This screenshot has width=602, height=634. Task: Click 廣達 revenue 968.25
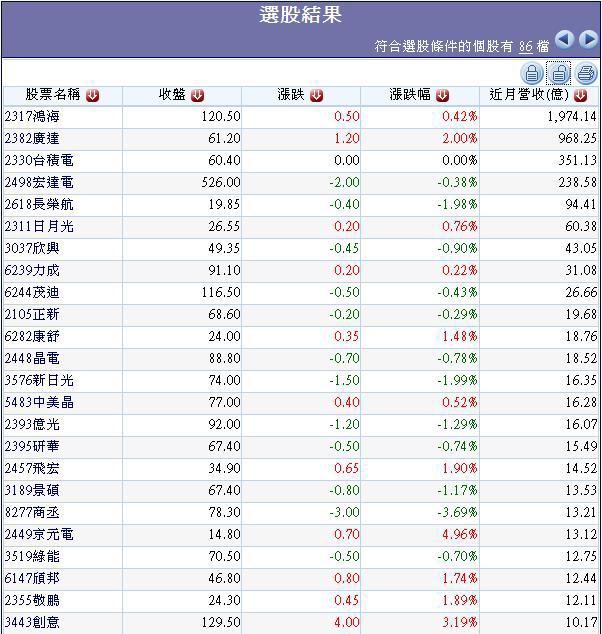pos(577,139)
